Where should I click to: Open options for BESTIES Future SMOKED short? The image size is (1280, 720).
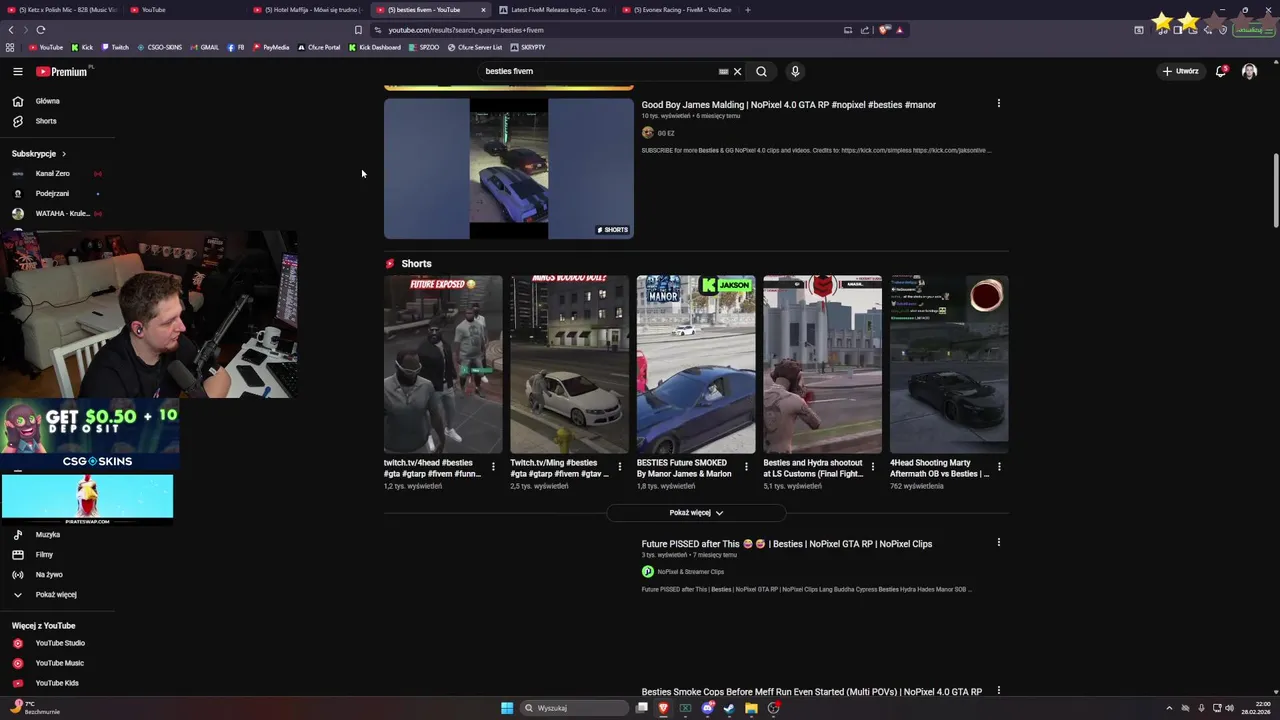(746, 467)
